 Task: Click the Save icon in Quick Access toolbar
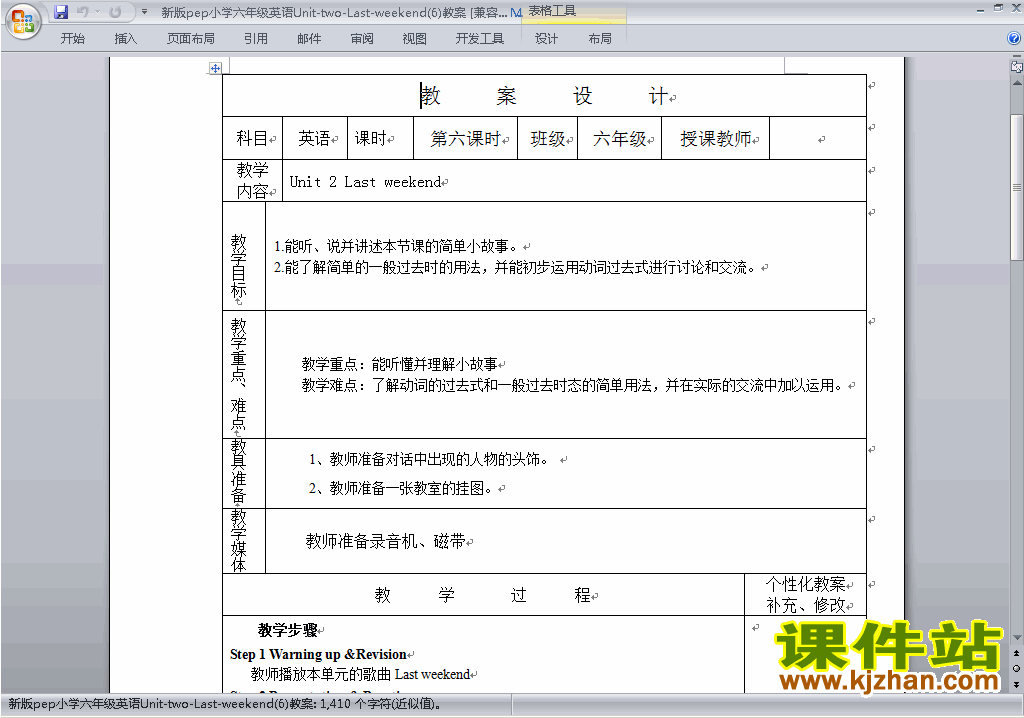click(61, 12)
